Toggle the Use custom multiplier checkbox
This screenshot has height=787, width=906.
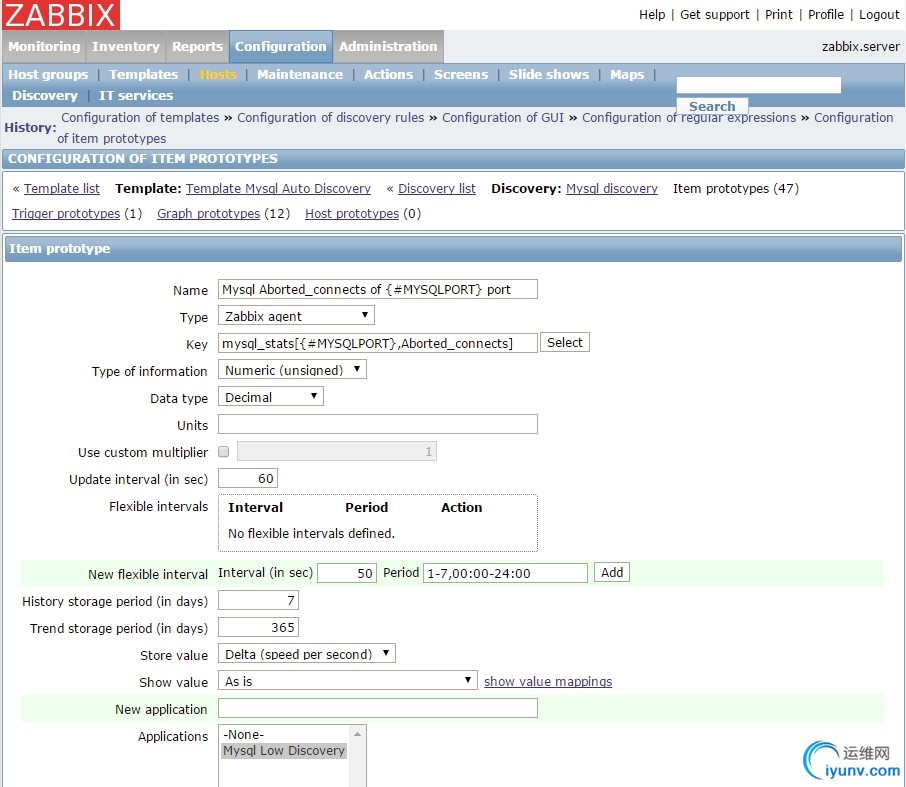pyautogui.click(x=224, y=452)
